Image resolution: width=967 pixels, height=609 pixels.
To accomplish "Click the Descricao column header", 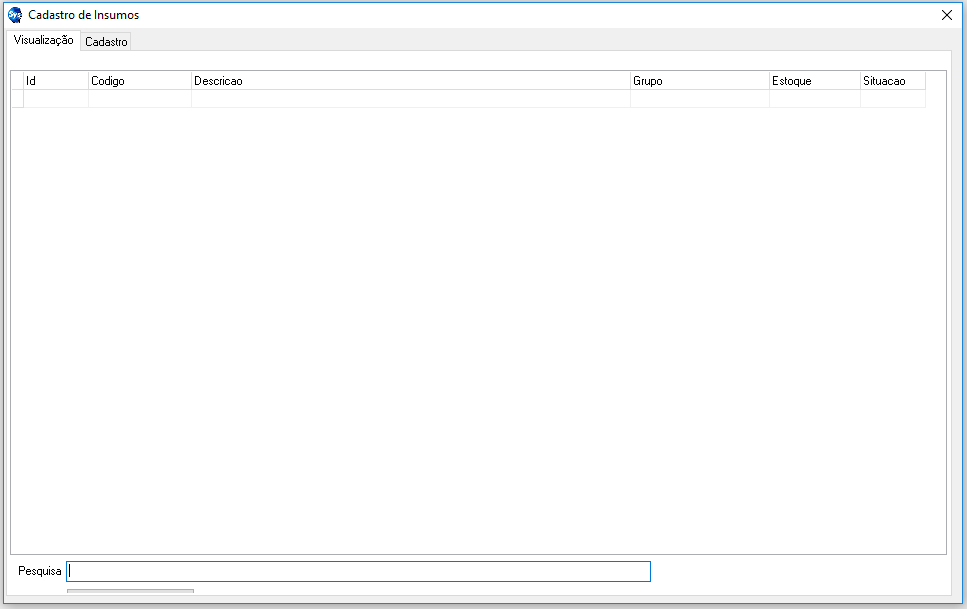I will (x=410, y=81).
